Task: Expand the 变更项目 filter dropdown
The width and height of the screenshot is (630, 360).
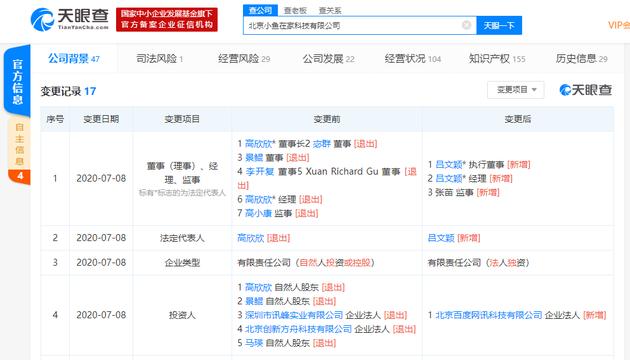Action: tap(516, 90)
